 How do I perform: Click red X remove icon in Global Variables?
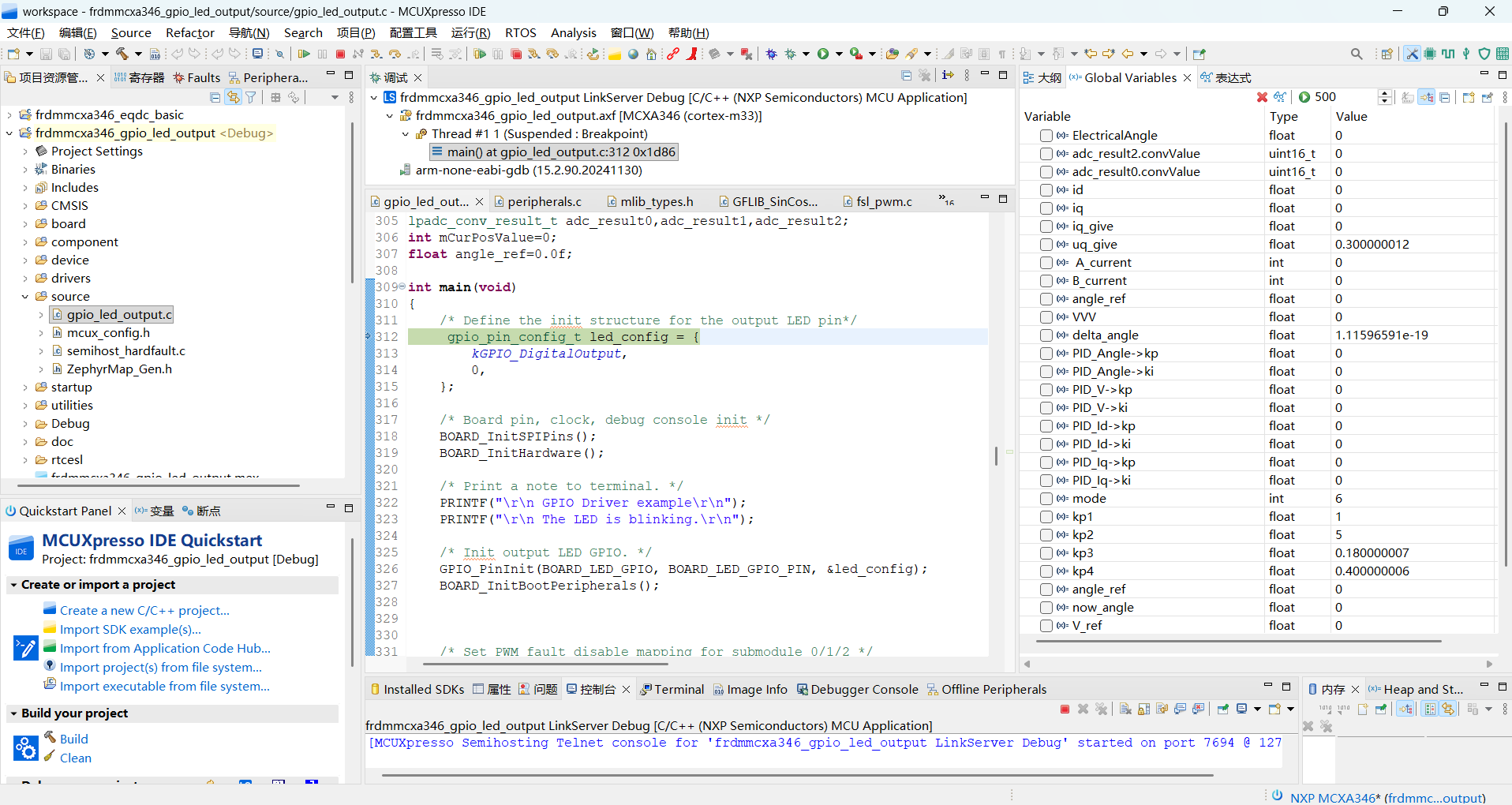[x=1262, y=97]
